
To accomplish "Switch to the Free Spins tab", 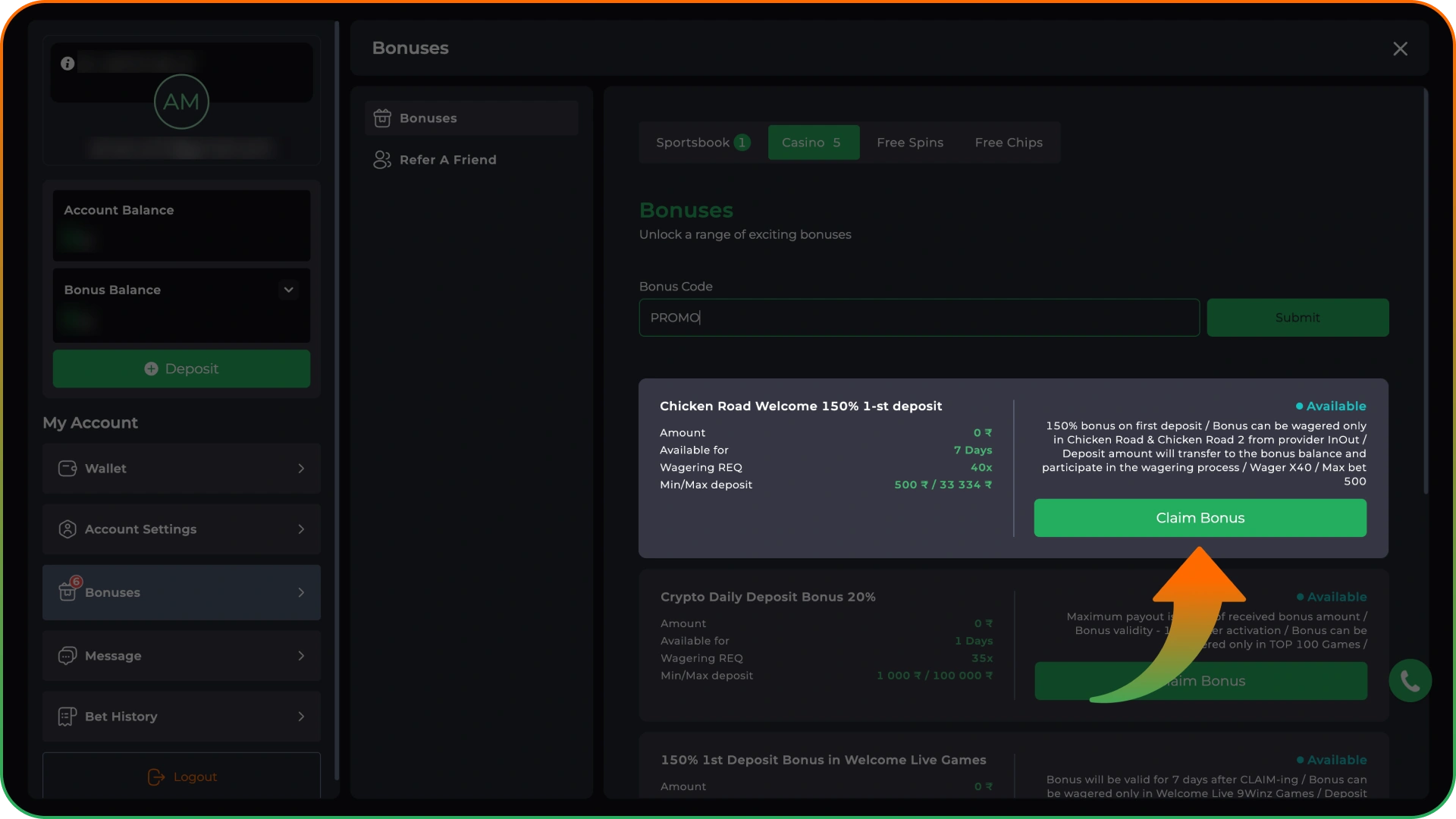I will coord(910,143).
